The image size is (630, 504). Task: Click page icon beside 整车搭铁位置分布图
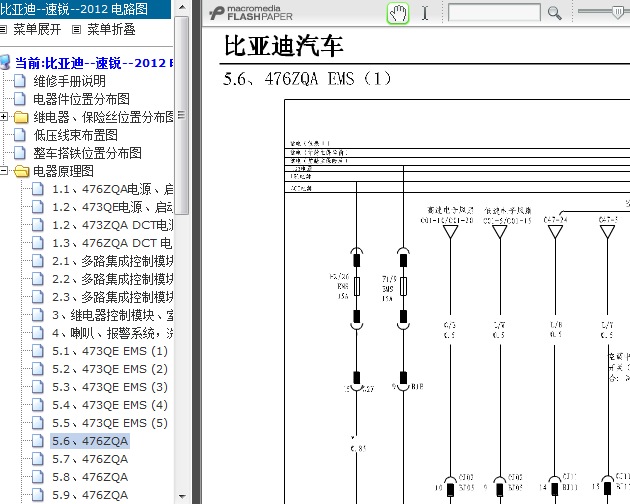click(x=20, y=153)
